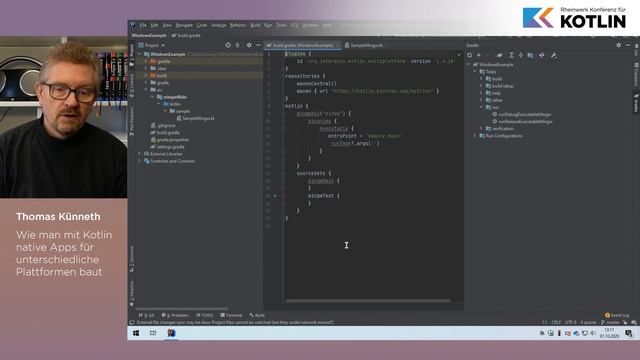
Task: Open the Project view dropdown
Action: pyautogui.click(x=151, y=45)
